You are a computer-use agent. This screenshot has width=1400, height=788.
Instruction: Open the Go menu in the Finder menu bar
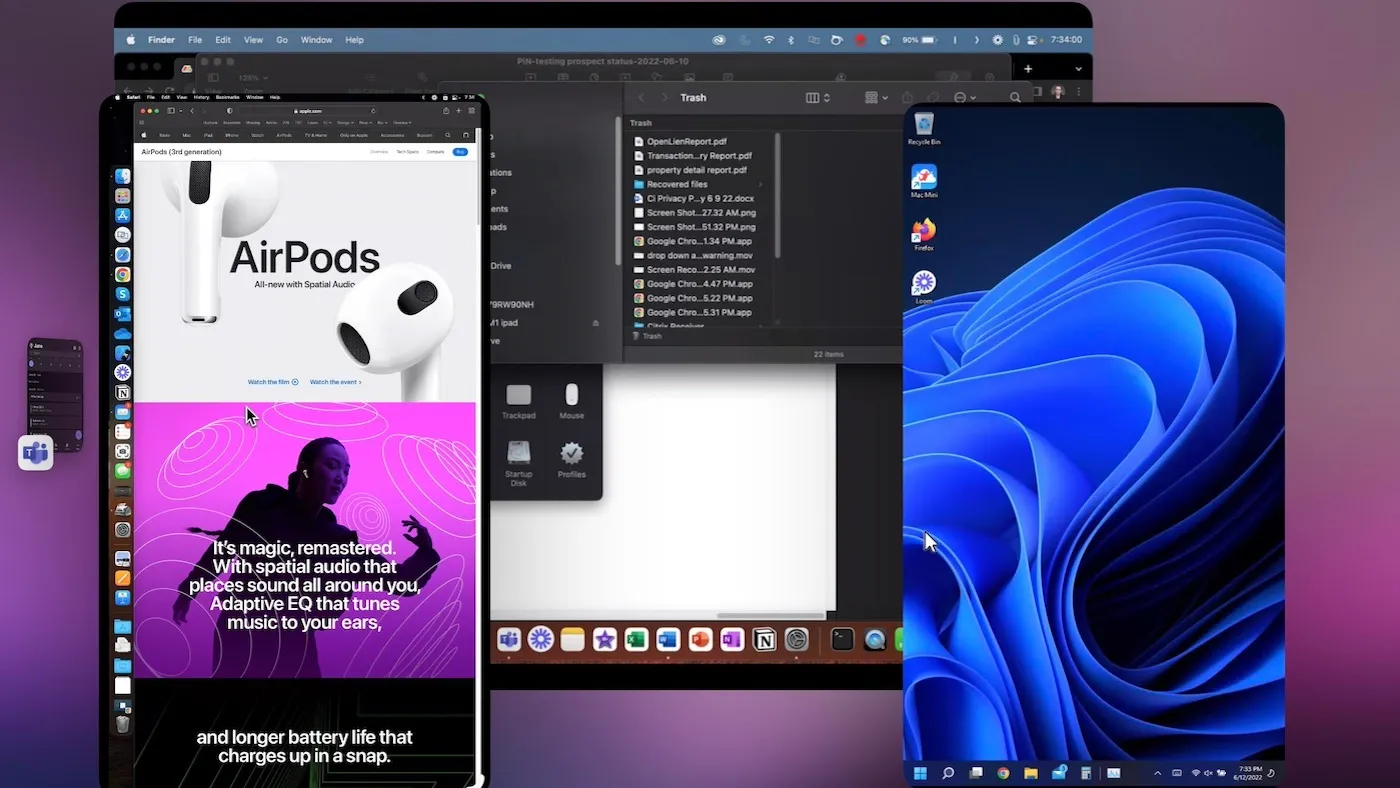pyautogui.click(x=281, y=40)
